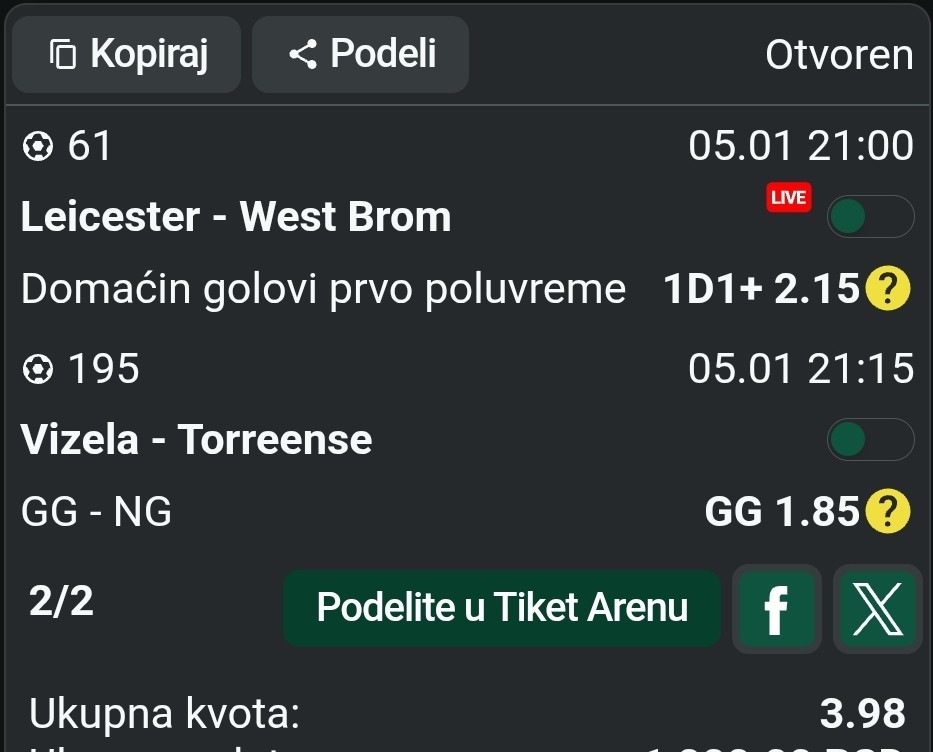Click soccer ball icon next to 61
The height and width of the screenshot is (752, 933).
pos(37,147)
